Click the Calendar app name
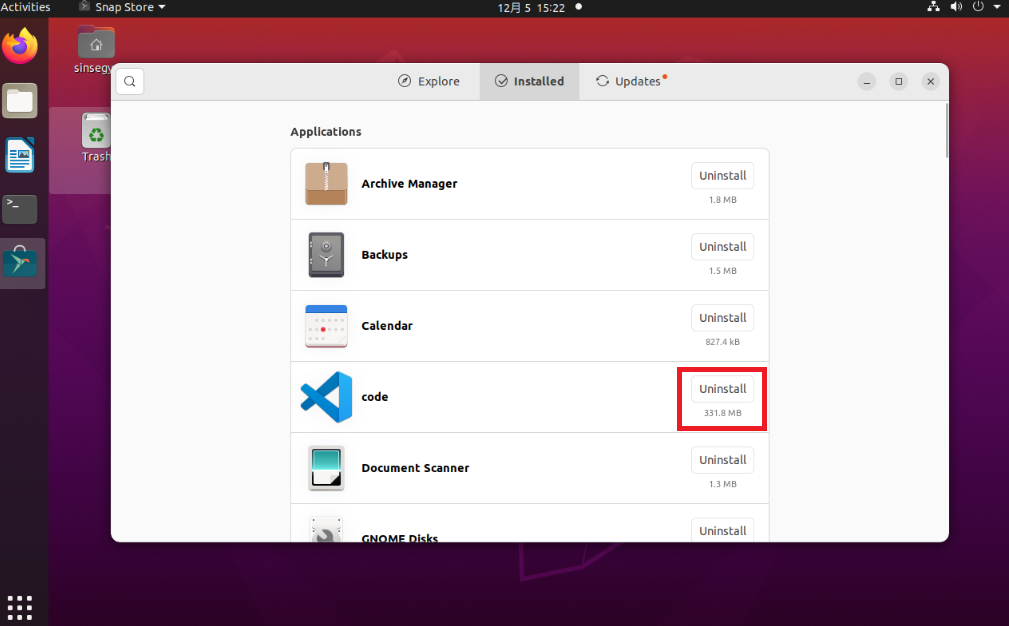Screen dimensions: 1009x626 (387, 326)
